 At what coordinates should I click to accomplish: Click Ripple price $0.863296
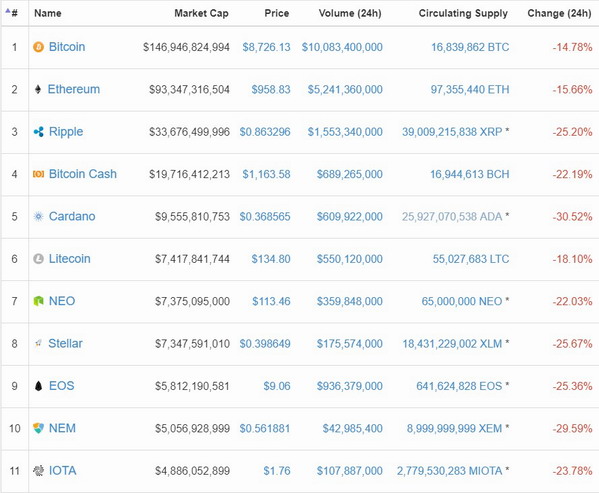click(x=265, y=132)
